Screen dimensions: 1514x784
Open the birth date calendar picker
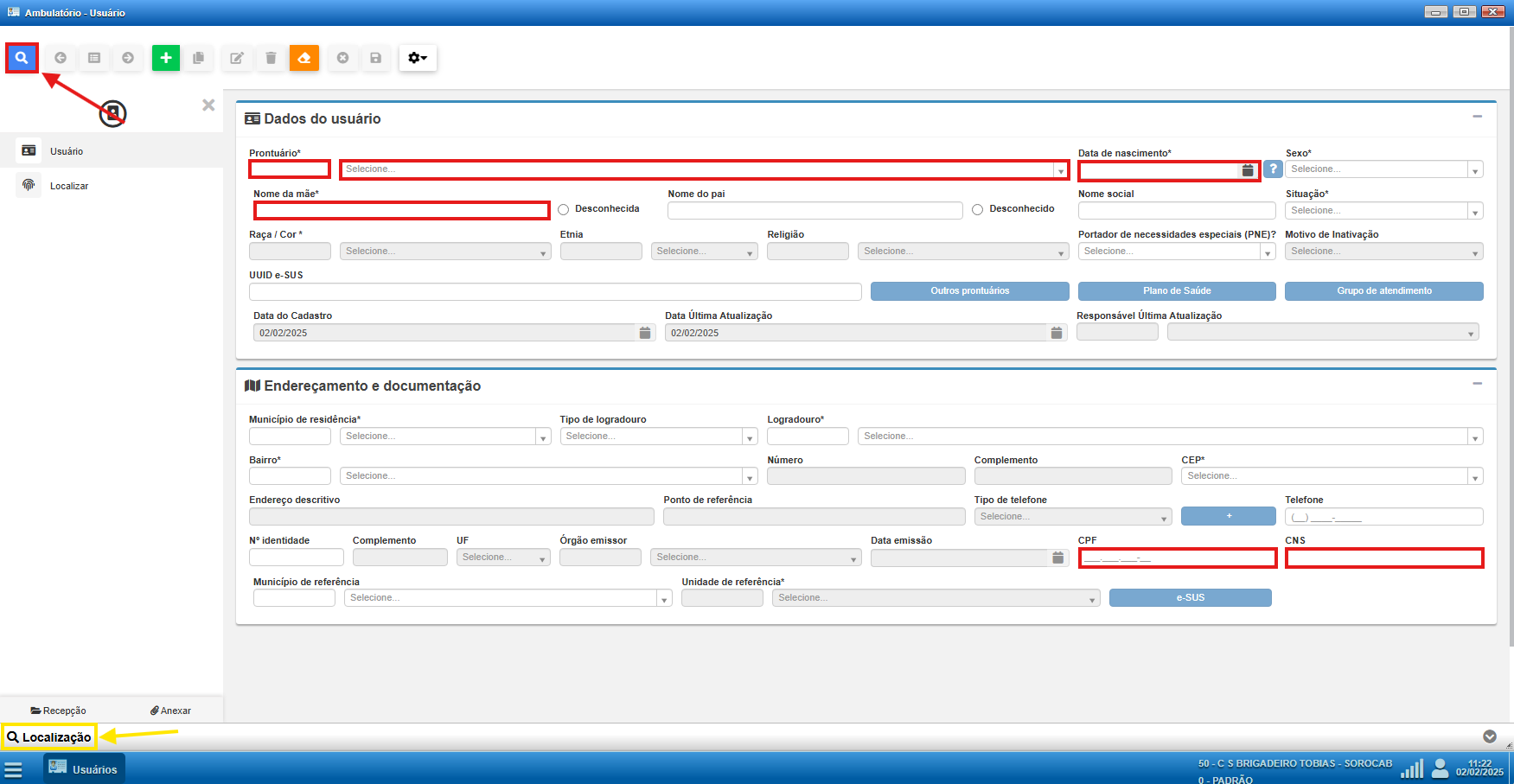(x=1247, y=170)
